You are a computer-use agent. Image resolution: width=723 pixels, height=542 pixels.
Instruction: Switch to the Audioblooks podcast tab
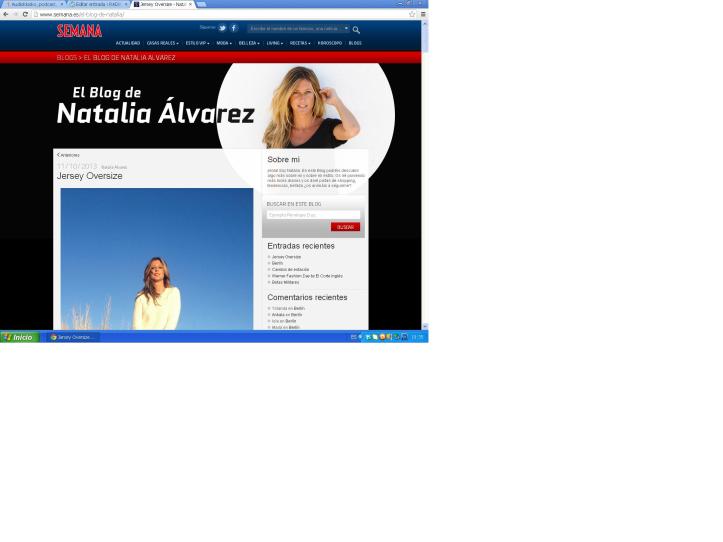32,4
